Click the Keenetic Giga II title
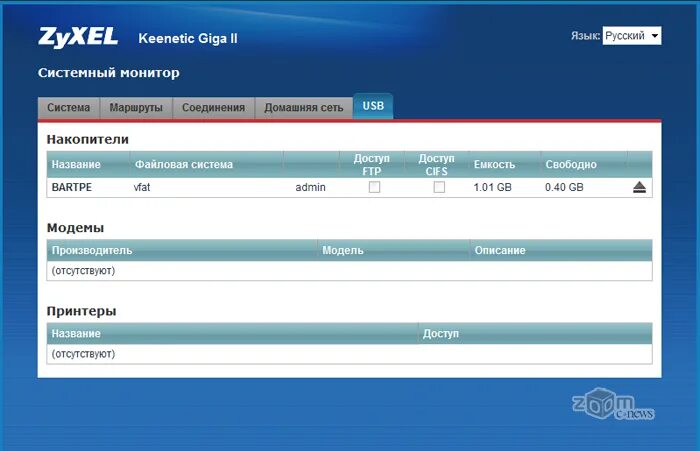 pyautogui.click(x=187, y=39)
